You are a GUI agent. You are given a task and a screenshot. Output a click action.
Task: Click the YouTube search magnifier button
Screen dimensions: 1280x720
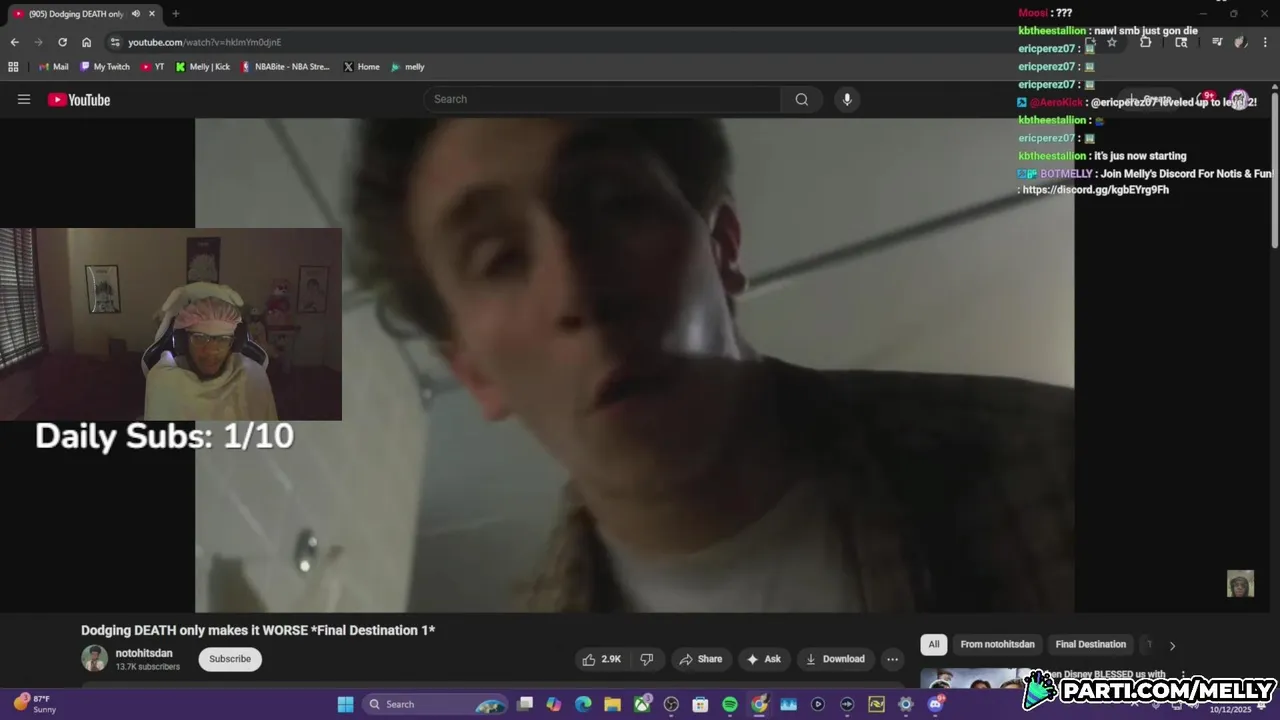click(802, 99)
